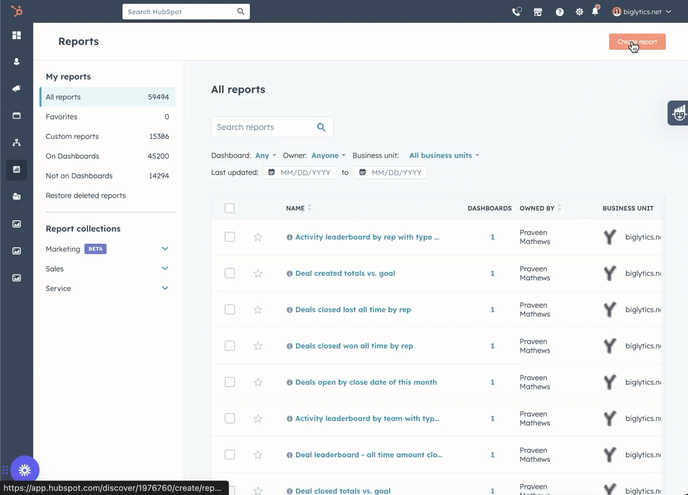Image resolution: width=688 pixels, height=495 pixels.
Task: Open the Dashboard Any filter dropdown
Action: [x=265, y=155]
